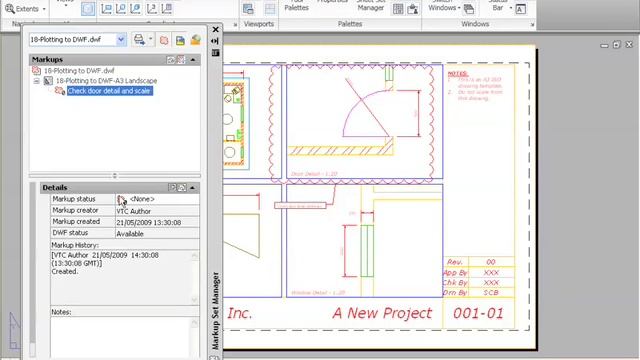Open Markup Set Manager properties menu icon

click(215, 53)
